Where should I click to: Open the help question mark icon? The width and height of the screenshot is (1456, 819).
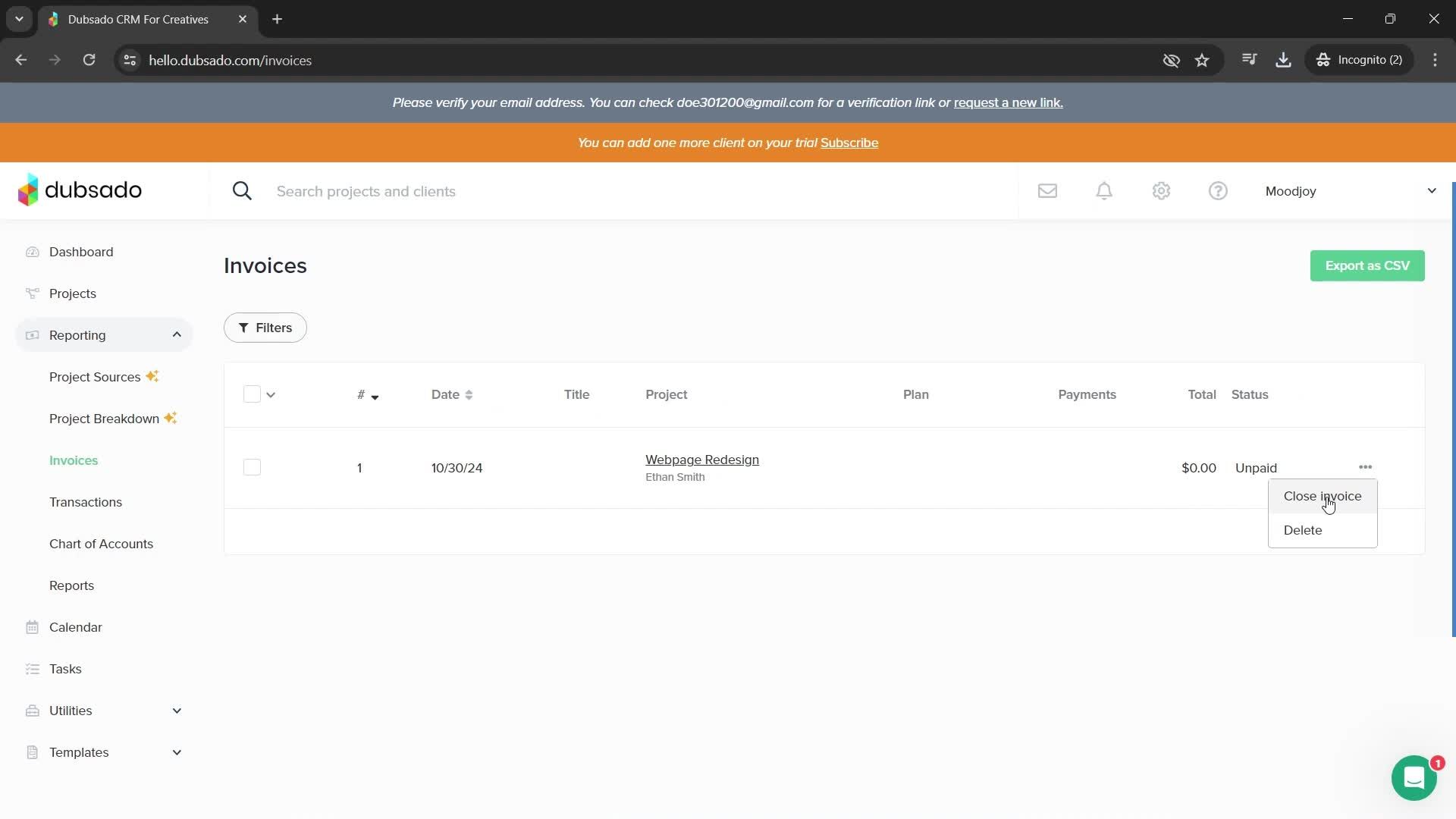1218,191
